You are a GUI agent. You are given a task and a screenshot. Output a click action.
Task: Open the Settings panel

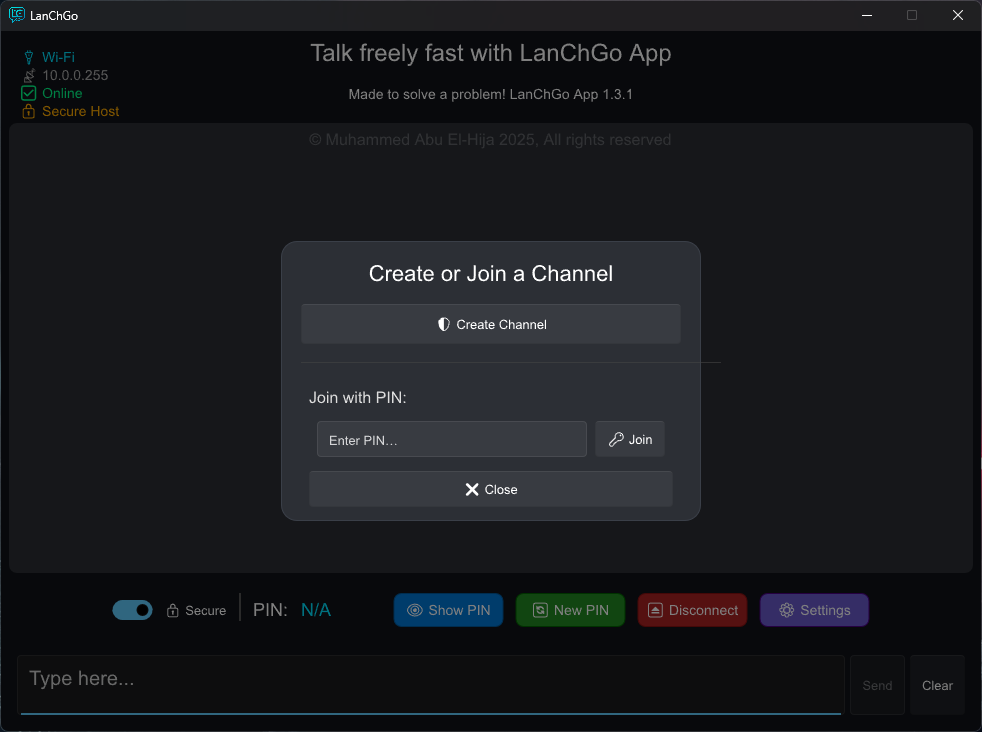tap(814, 610)
